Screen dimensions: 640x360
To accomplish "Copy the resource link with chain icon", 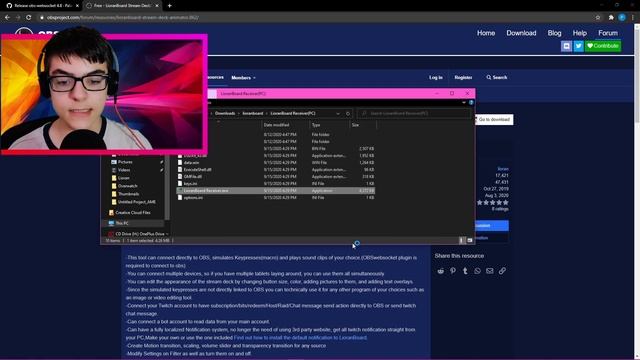I will pyautogui.click(x=502, y=271).
